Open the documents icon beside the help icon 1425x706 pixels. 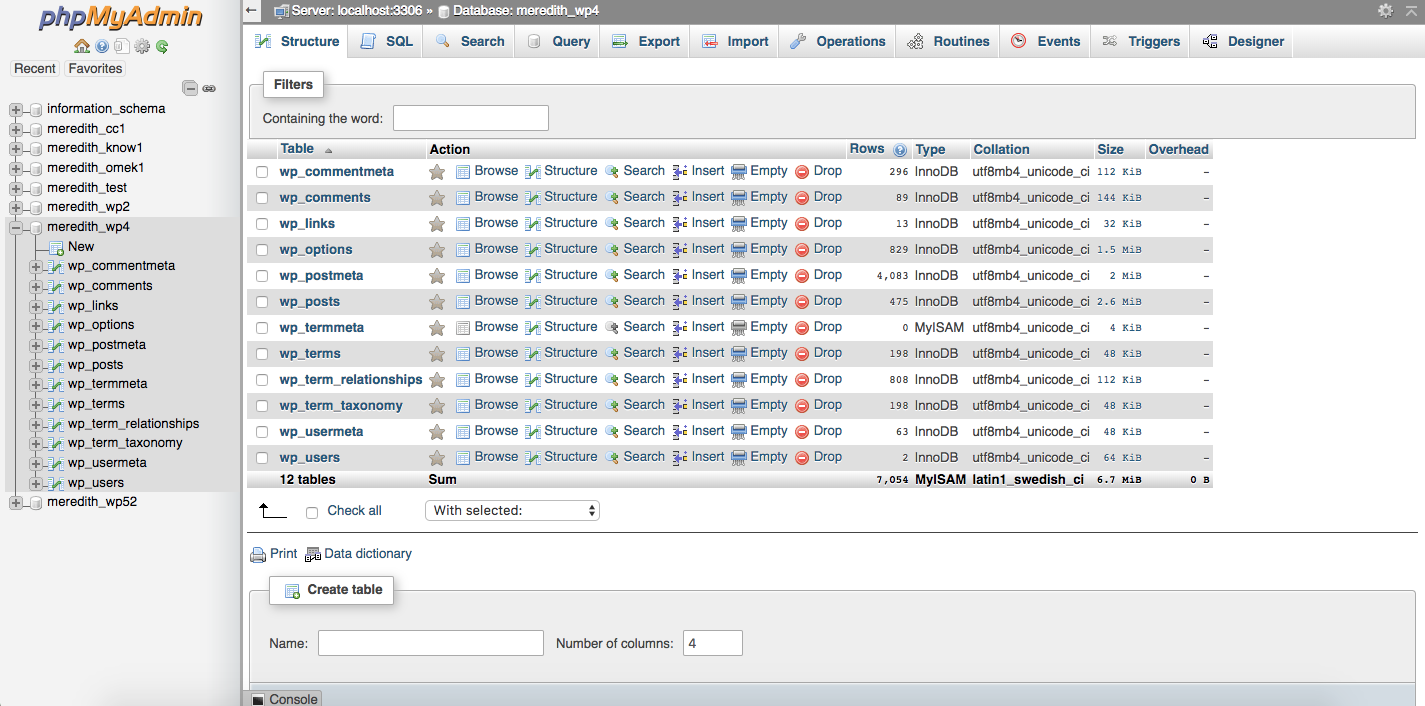(121, 46)
